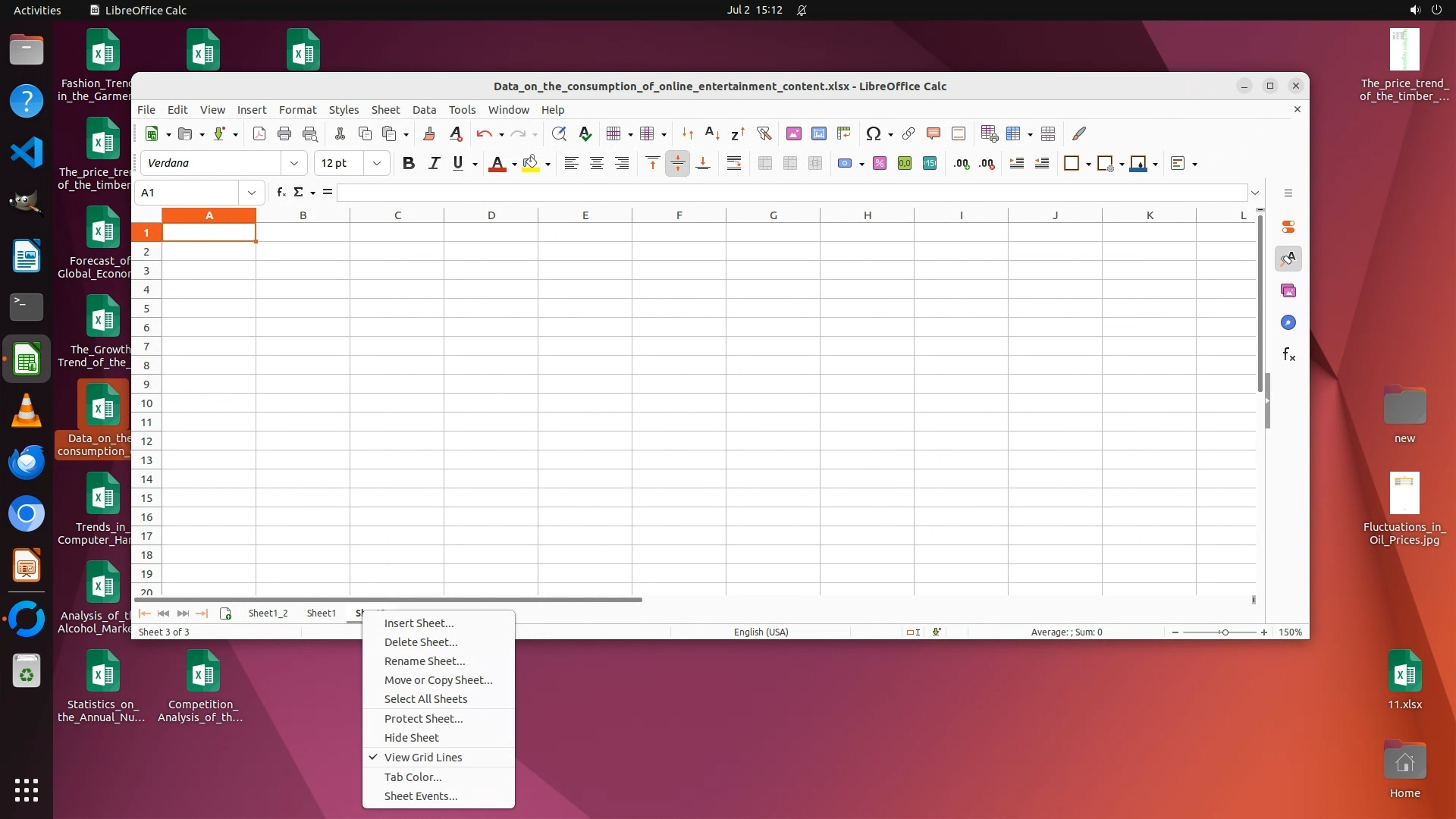Open the Insert Chart tool

[x=818, y=133]
